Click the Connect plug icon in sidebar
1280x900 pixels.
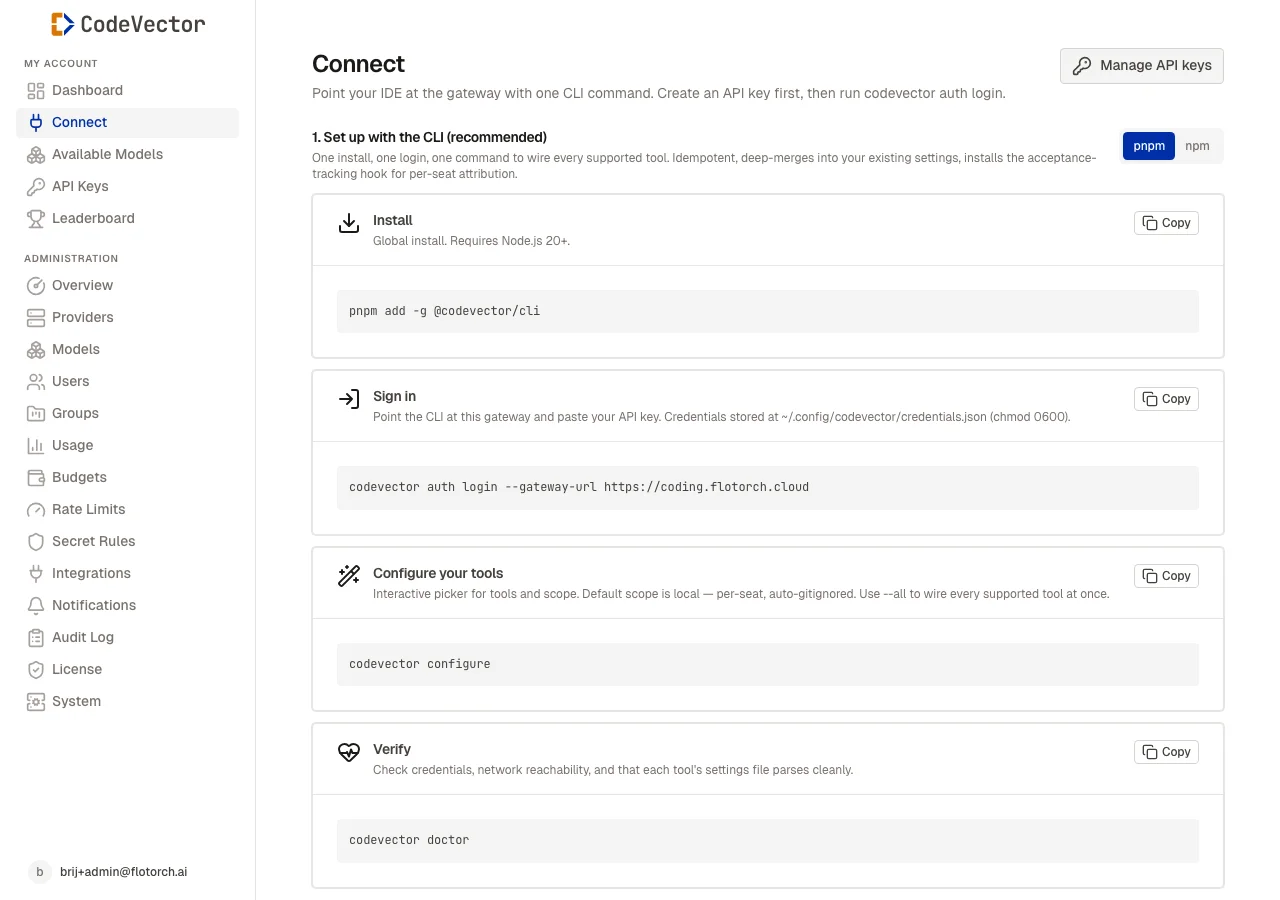point(36,123)
